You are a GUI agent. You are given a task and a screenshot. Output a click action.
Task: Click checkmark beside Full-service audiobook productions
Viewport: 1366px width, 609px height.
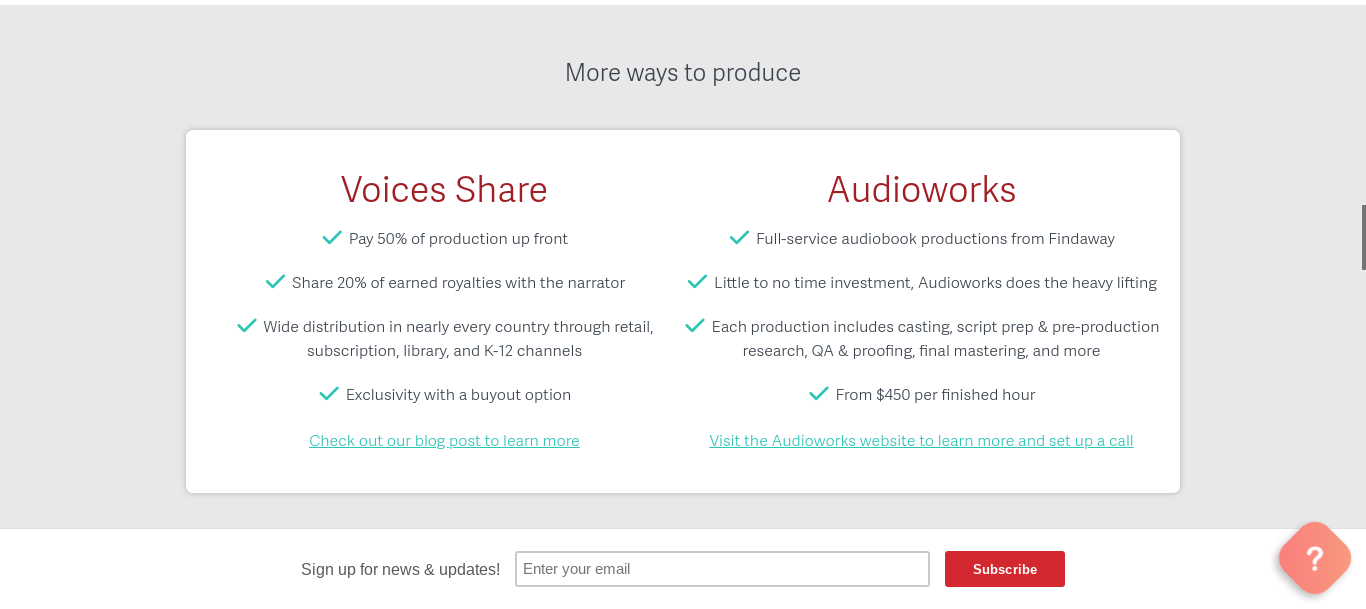pos(739,238)
